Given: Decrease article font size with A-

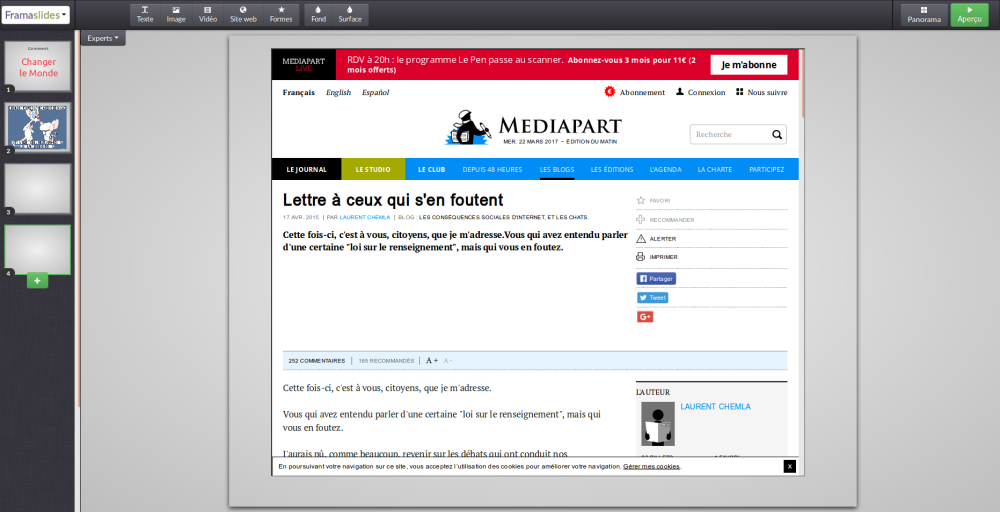Looking at the screenshot, I should point(448,361).
